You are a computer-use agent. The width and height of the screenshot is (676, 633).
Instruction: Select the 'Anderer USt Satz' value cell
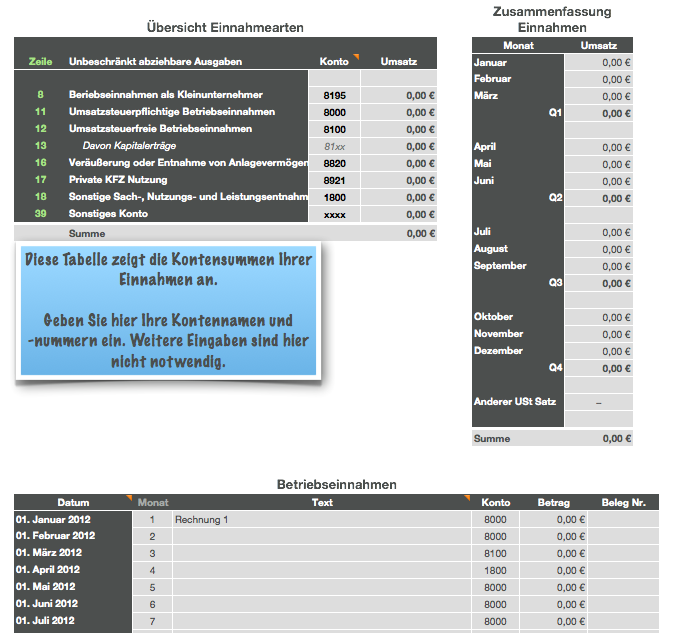[x=598, y=402]
